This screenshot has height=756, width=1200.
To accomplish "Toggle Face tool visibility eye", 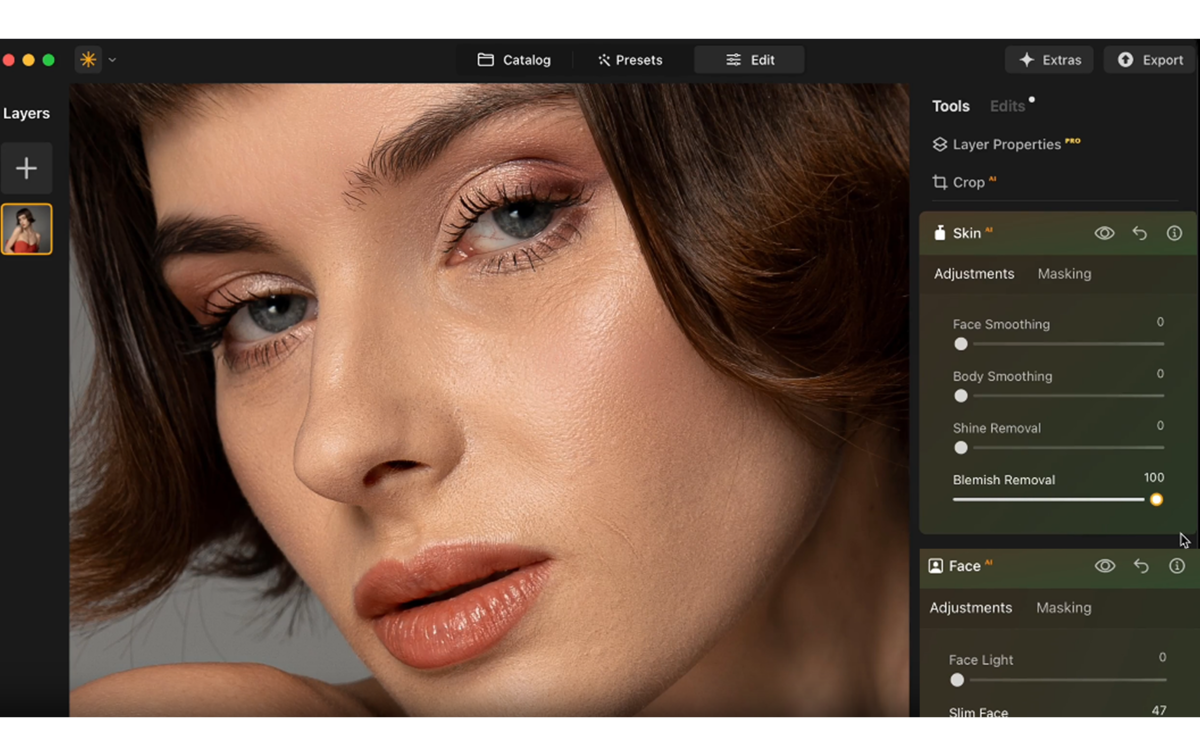I will pos(1105,566).
